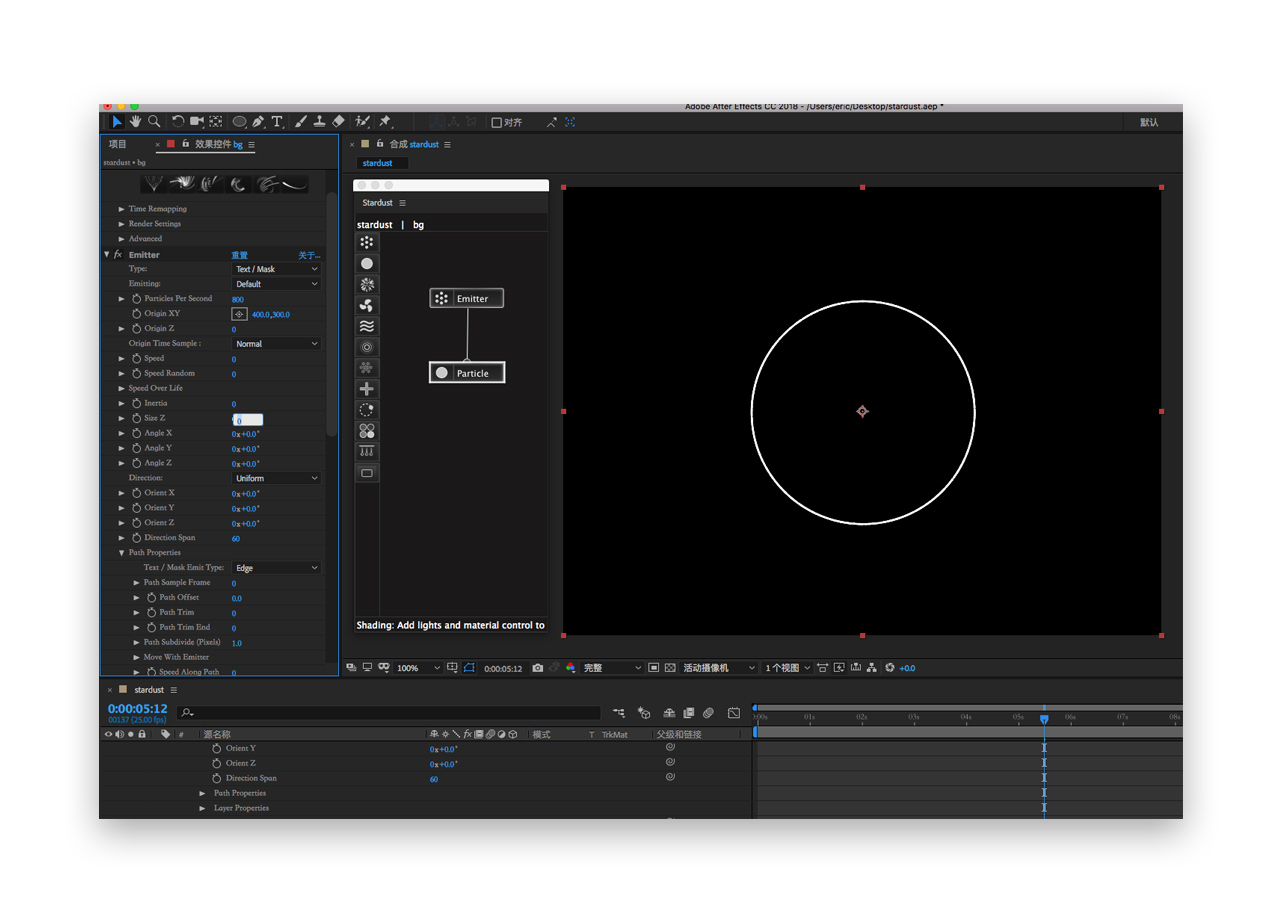
Task: Toggle stopwatch for Direction Span in effects panel
Action: point(136,538)
